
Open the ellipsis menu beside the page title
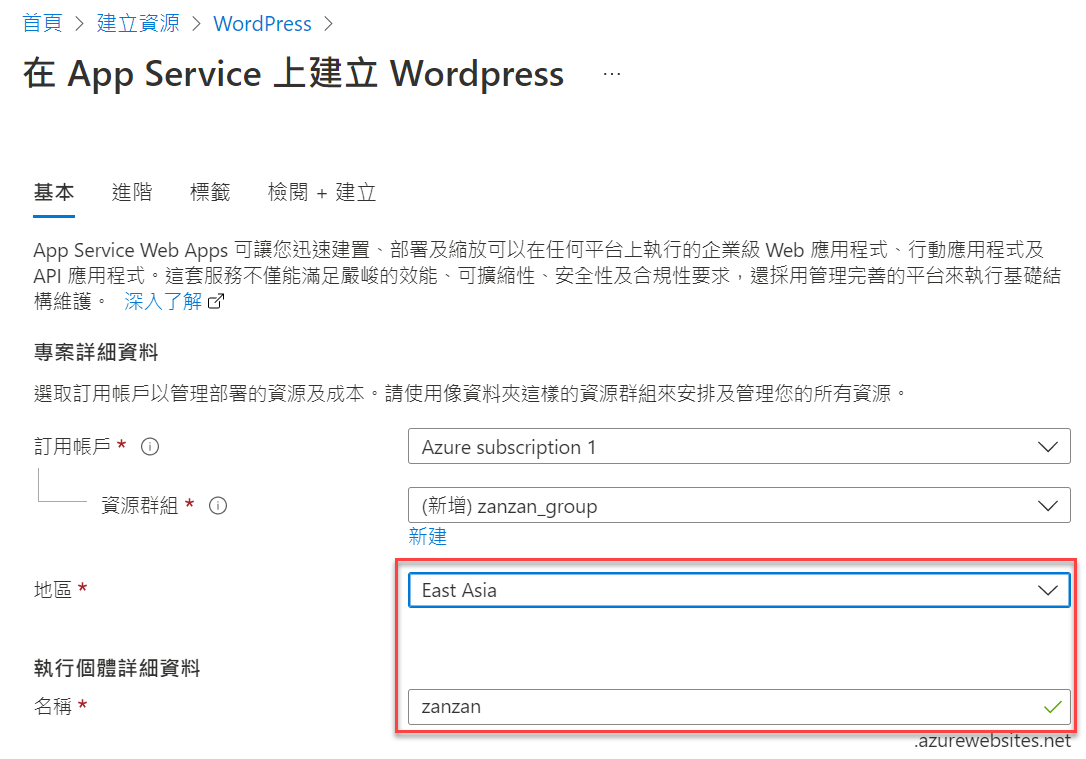(x=612, y=73)
